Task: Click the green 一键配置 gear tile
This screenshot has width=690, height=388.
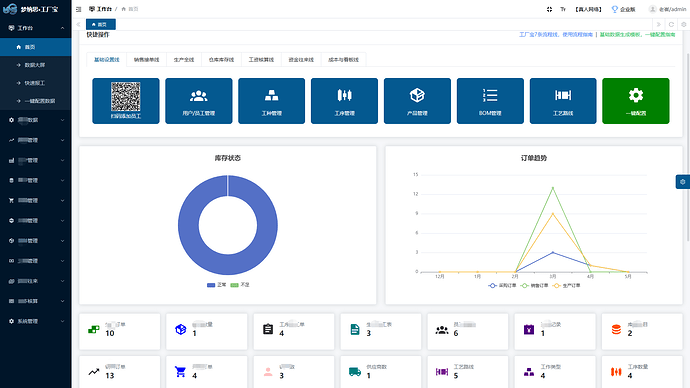Action: click(636, 101)
